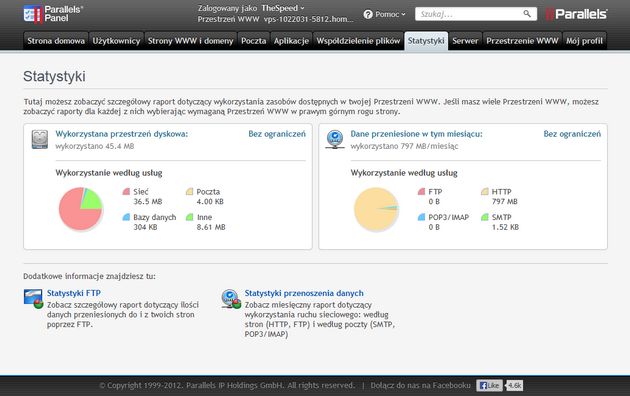Click the Zalogowany jako label

tap(227, 8)
